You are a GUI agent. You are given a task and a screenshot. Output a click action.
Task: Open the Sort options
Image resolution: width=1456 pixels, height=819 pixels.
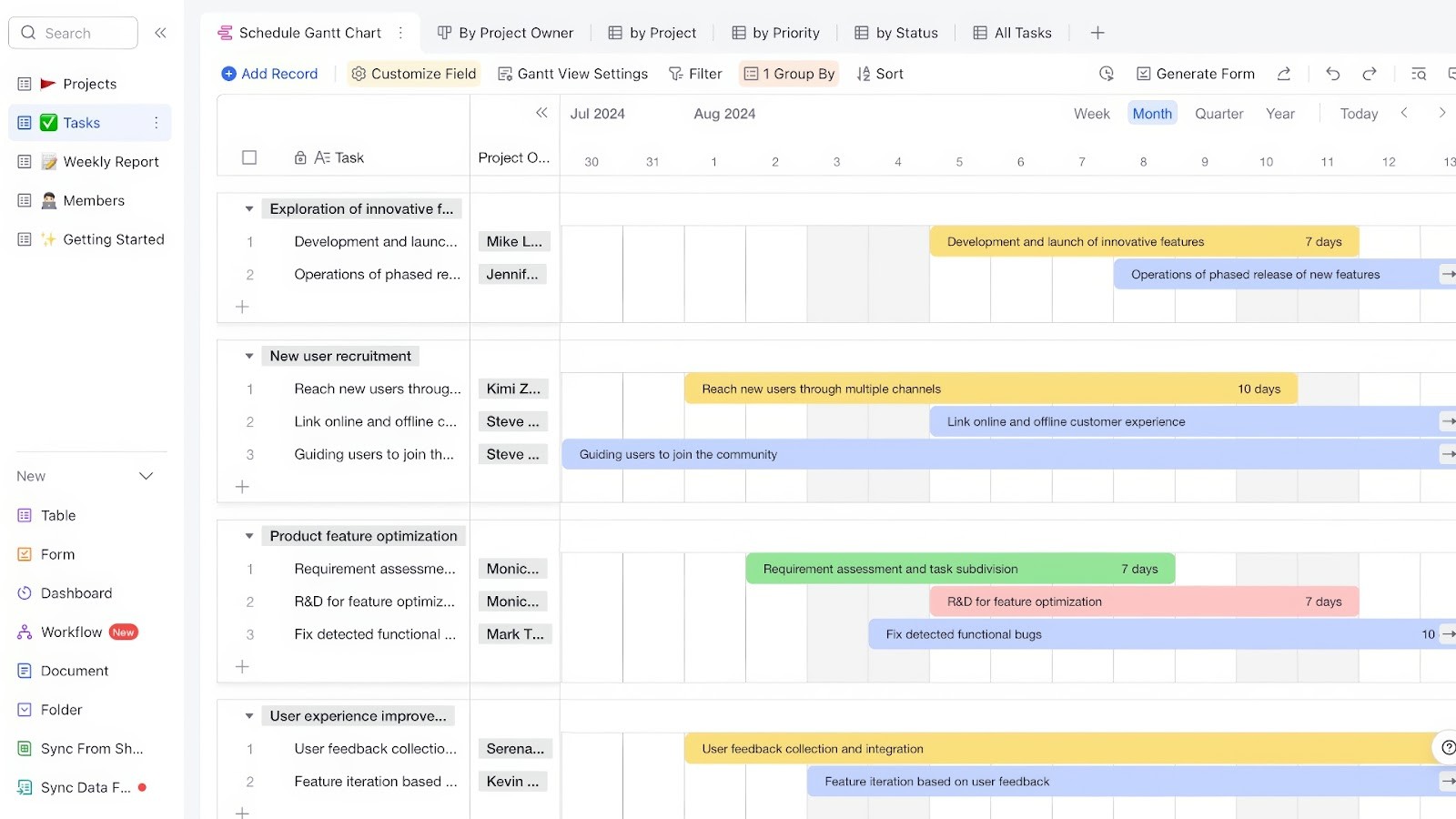(879, 74)
